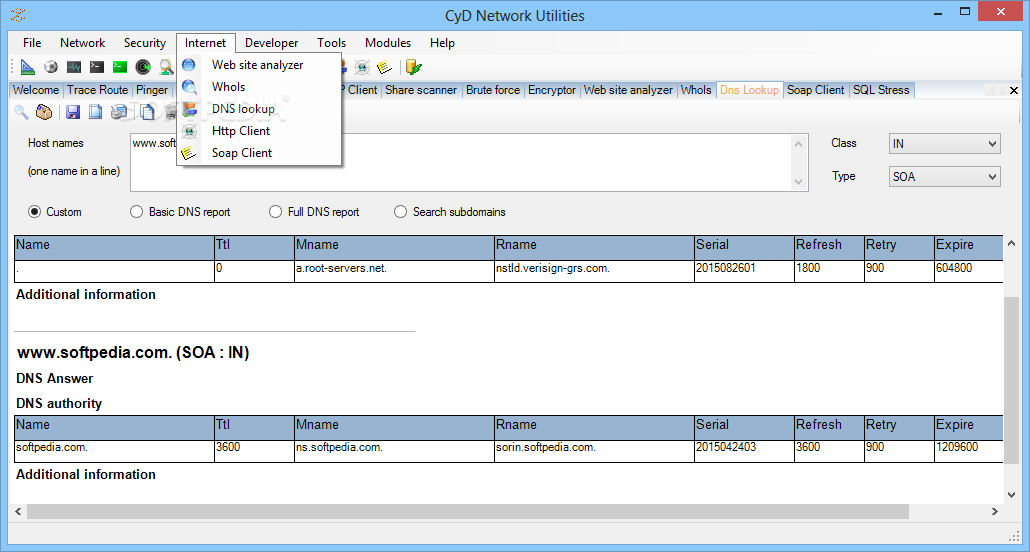The width and height of the screenshot is (1030, 552).
Task: Click the database icon at the toolbar's right end
Action: pos(413,67)
